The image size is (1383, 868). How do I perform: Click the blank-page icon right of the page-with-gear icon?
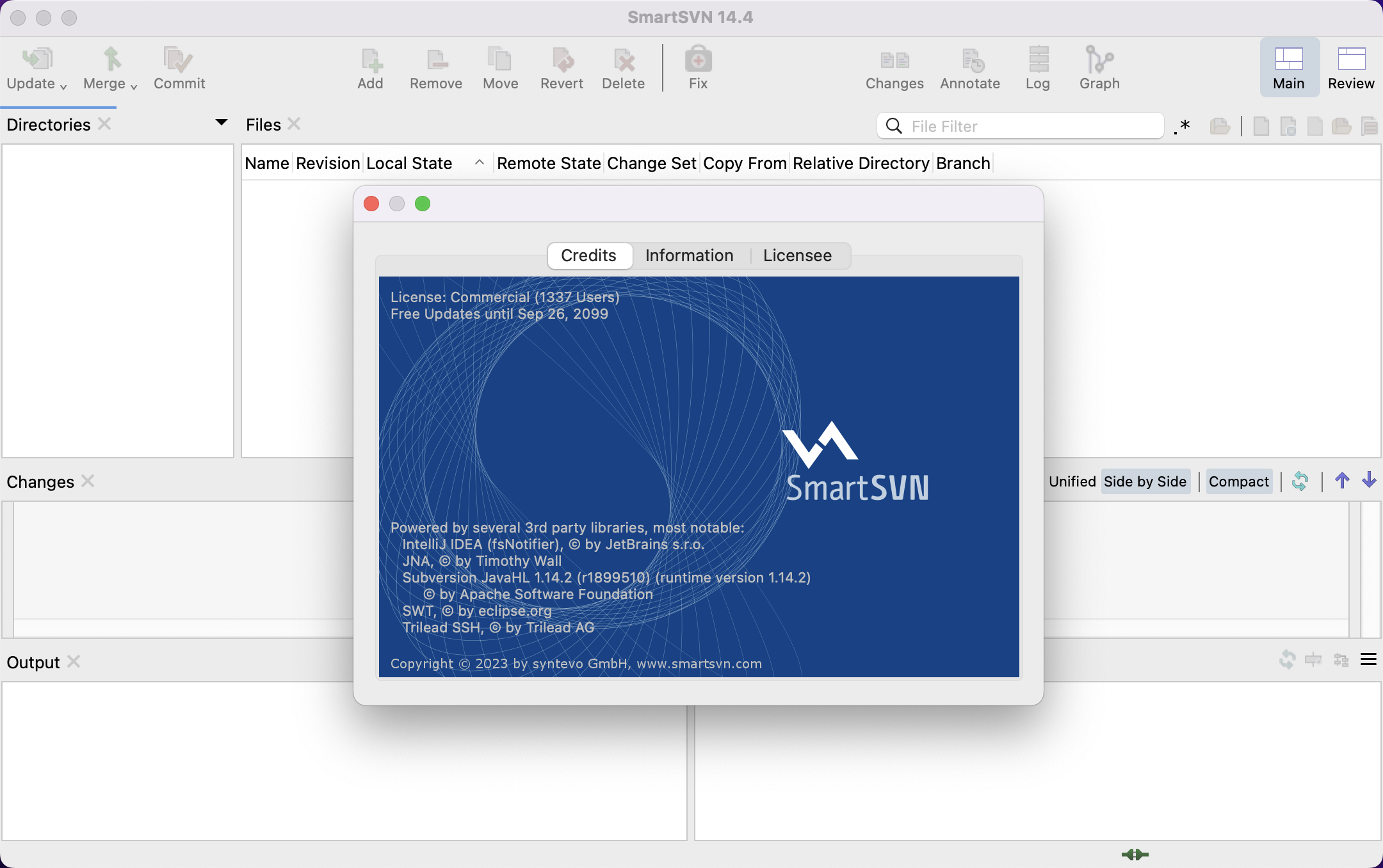tap(1314, 126)
